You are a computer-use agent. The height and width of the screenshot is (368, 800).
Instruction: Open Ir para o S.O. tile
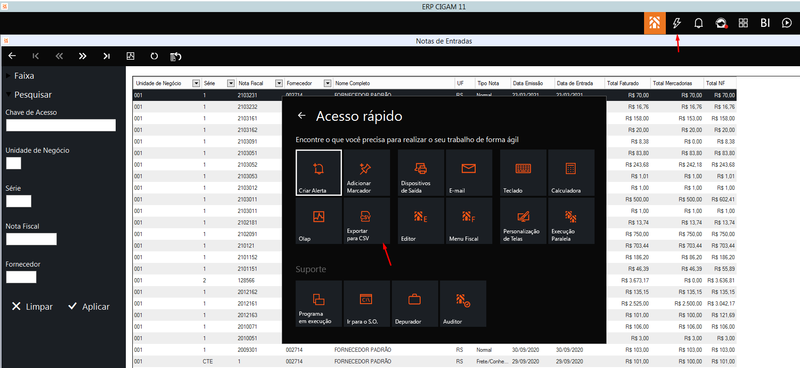(x=367, y=304)
